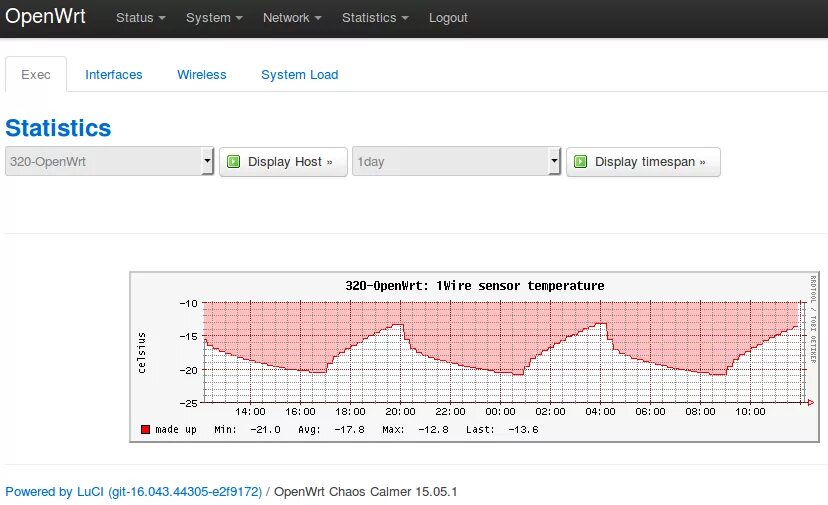Click the Display Host button
The width and height of the screenshot is (828, 505).
pos(283,162)
